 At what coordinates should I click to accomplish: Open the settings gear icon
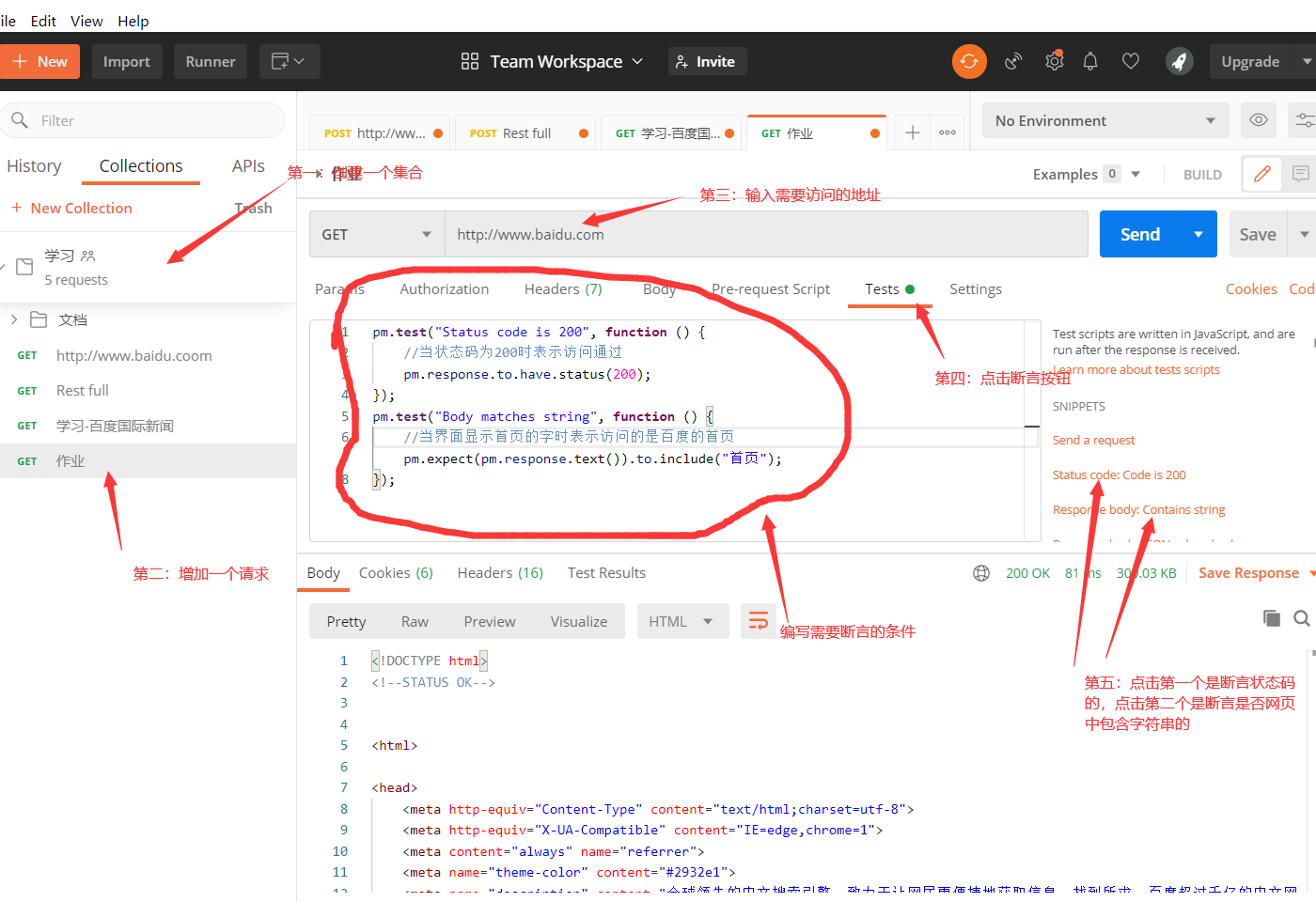tap(1054, 61)
